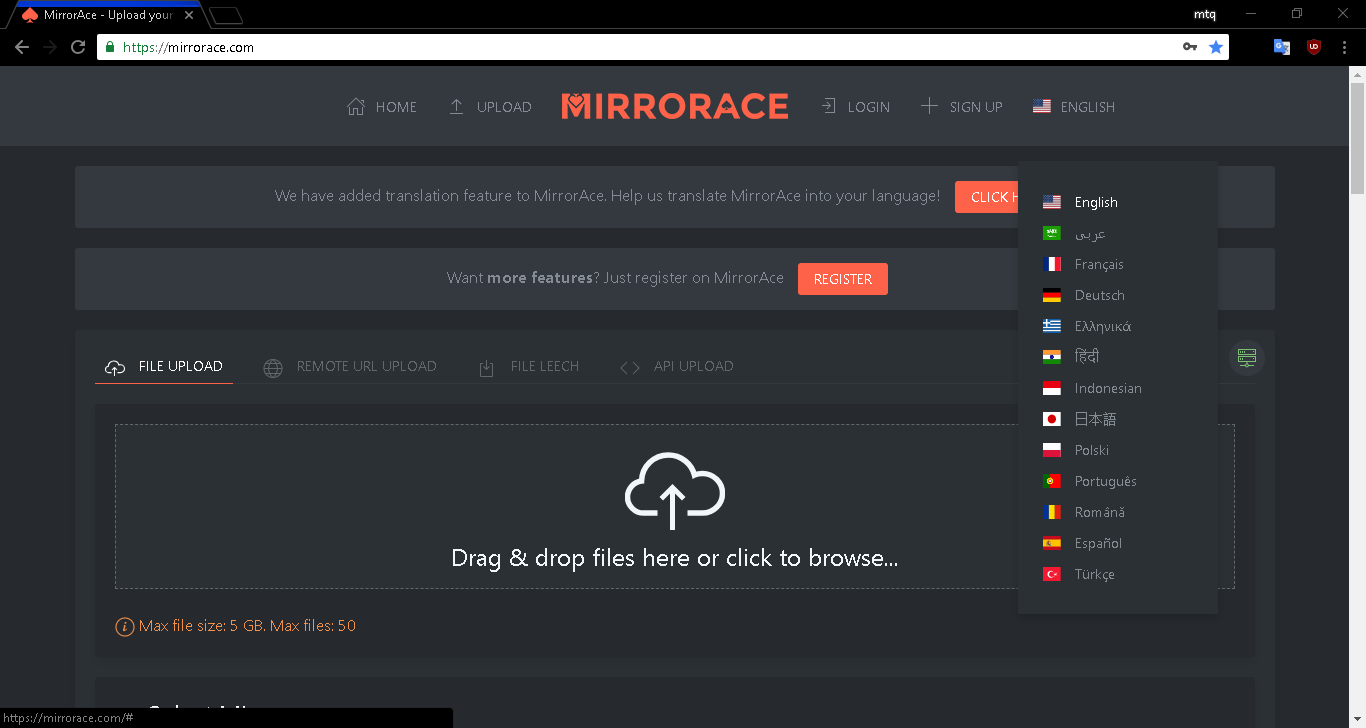Screen dimensions: 1366x728
Task: Switch to the FILE LEECH tab
Action: tap(529, 367)
